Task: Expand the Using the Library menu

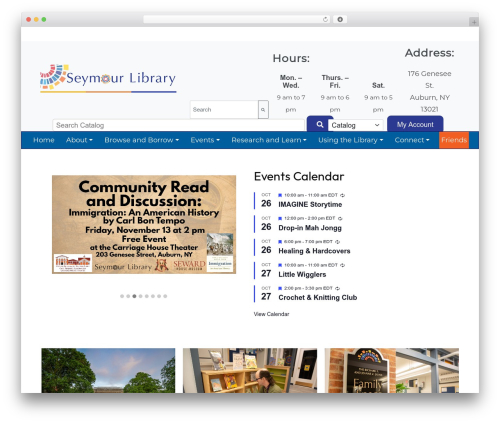Action: coord(350,140)
